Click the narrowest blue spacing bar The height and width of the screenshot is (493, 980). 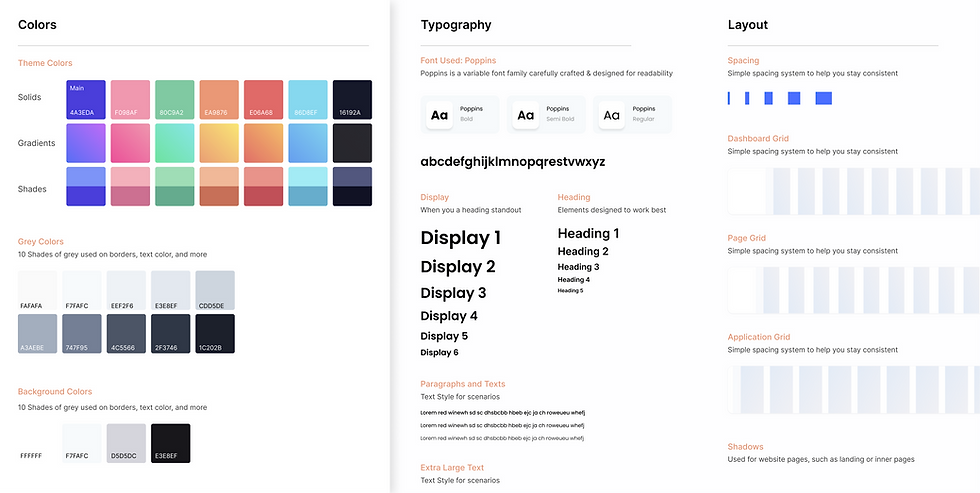pyautogui.click(x=729, y=98)
